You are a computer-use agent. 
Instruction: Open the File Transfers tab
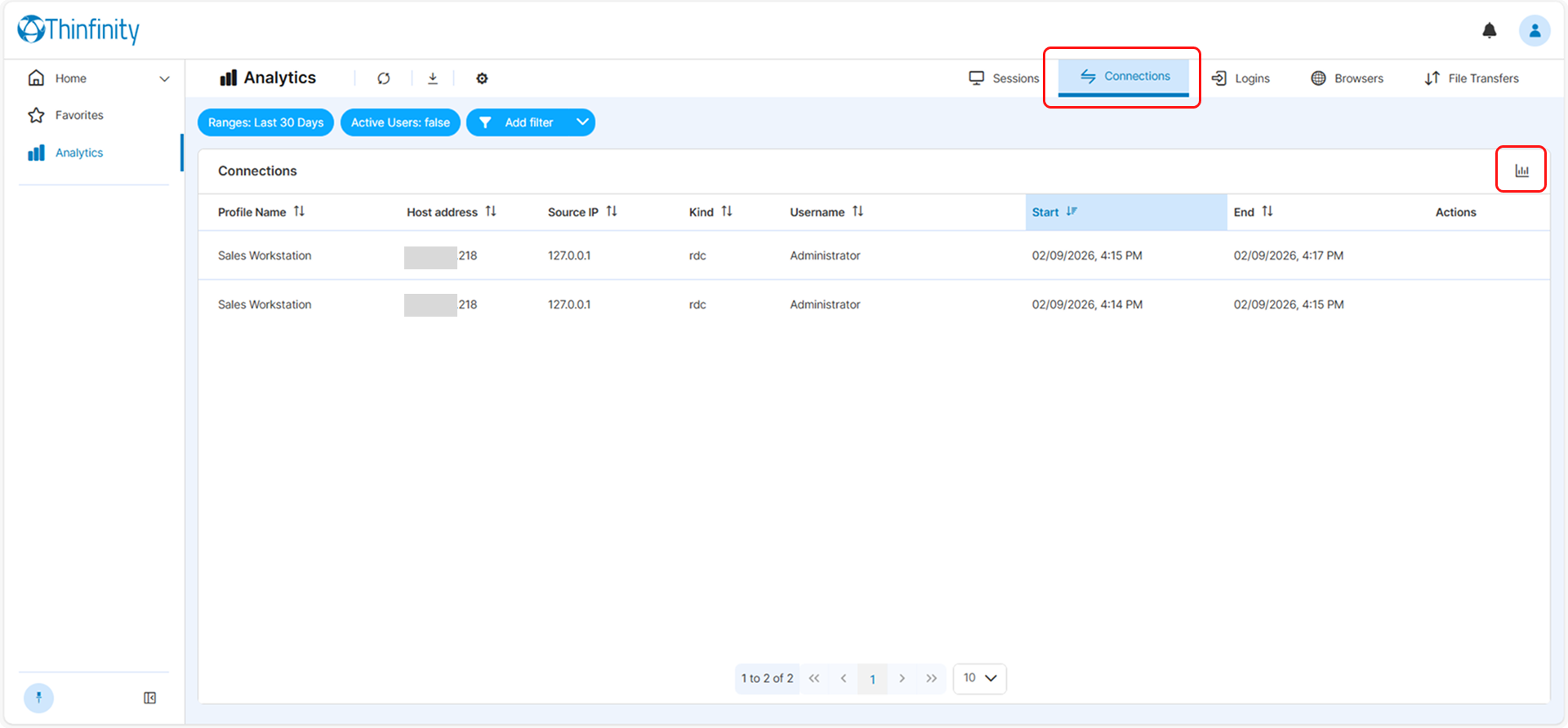(x=1472, y=78)
